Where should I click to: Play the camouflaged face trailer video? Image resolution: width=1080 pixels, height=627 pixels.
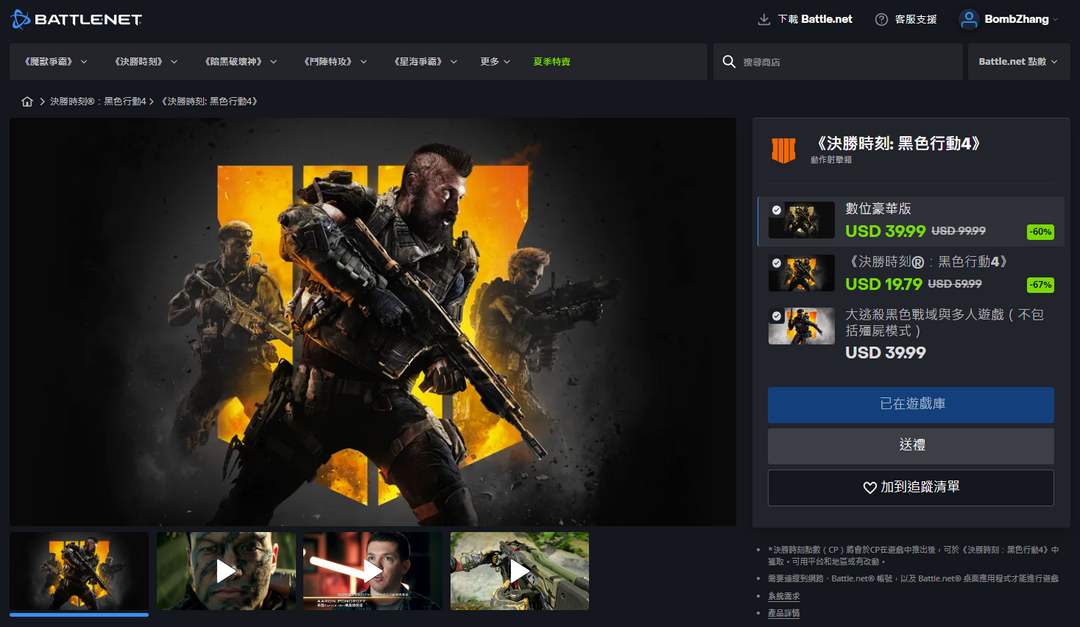[x=226, y=571]
